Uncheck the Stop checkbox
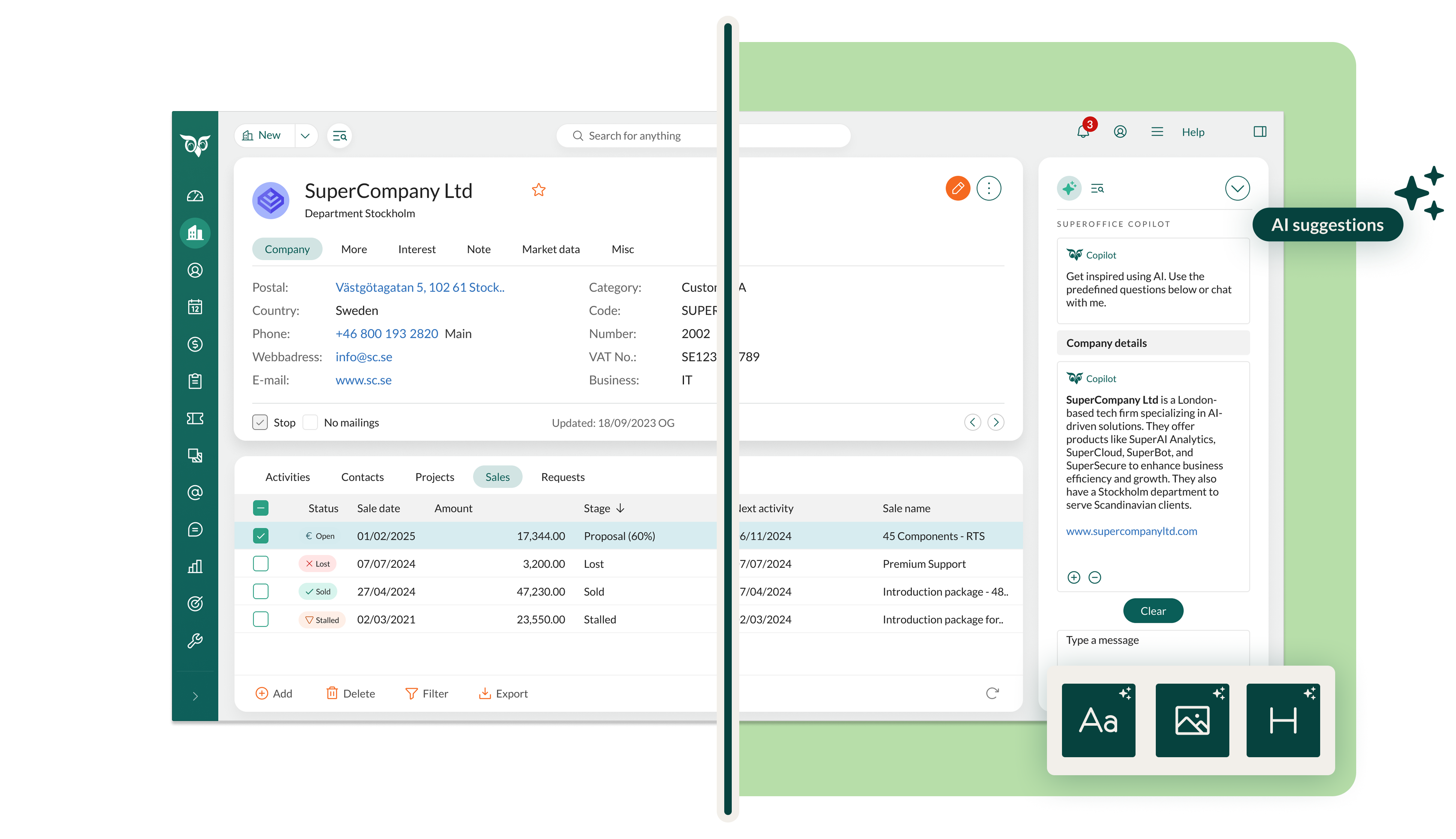This screenshot has width=1456, height=839. point(260,422)
